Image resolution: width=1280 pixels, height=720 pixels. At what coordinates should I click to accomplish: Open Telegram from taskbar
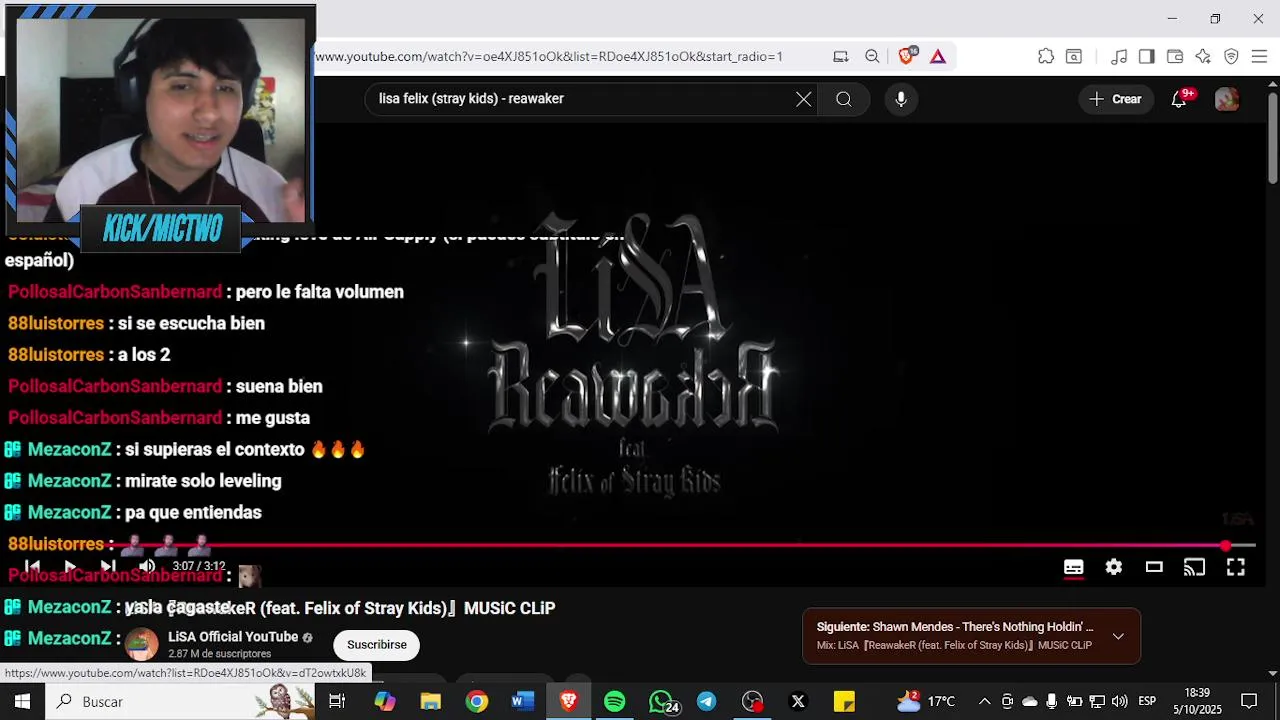click(x=707, y=702)
